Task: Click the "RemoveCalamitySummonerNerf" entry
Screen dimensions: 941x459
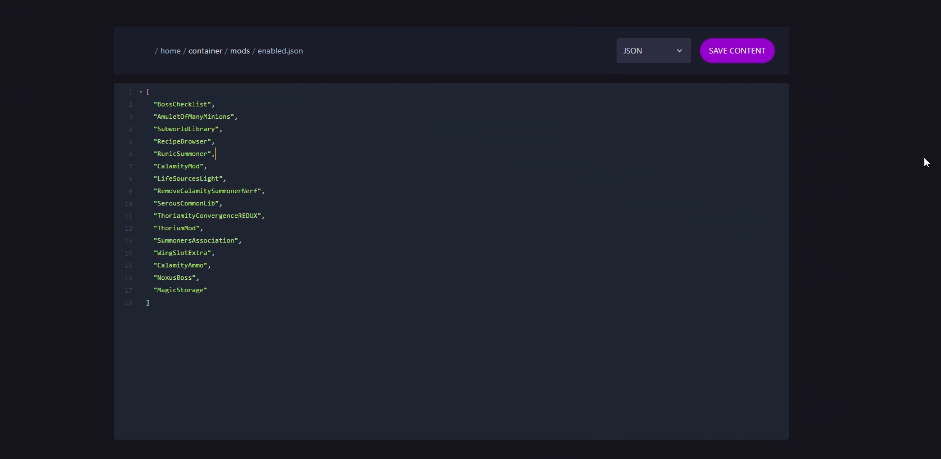Action: [209, 191]
